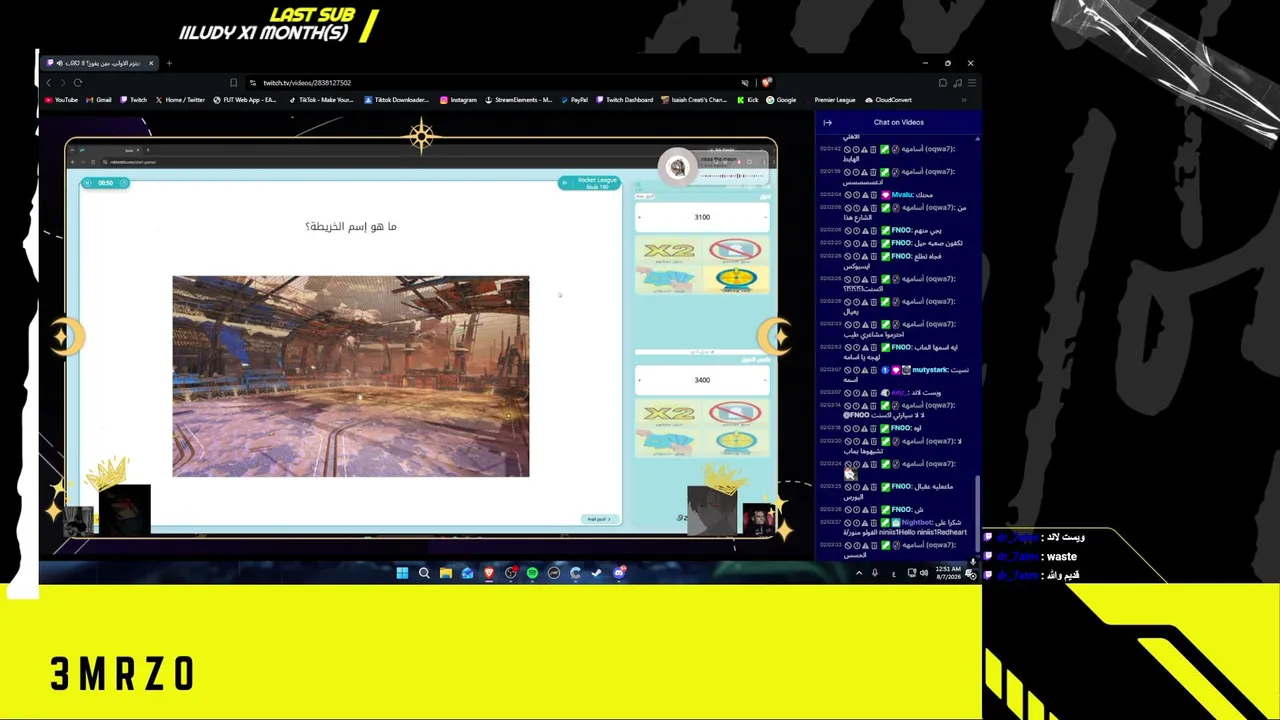Bookmark this page in address bar
This screenshot has height=720, width=1280.
[233, 83]
